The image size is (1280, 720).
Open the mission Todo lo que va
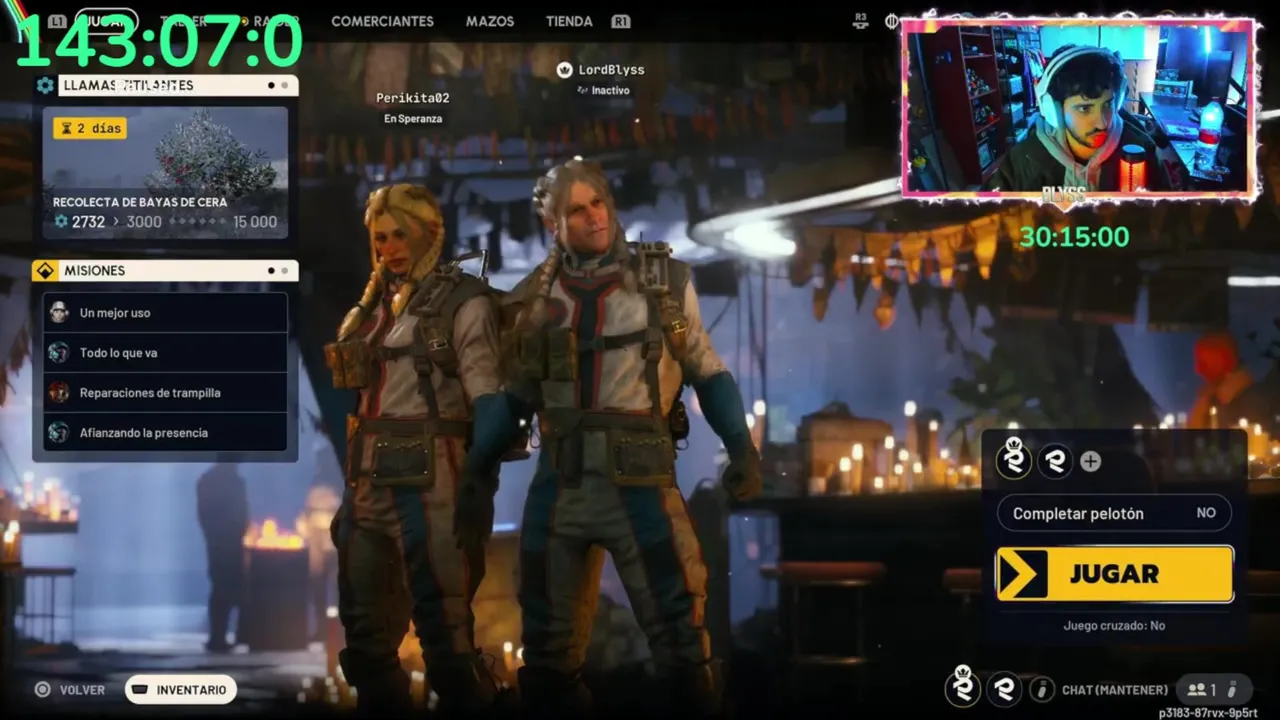[x=165, y=352]
